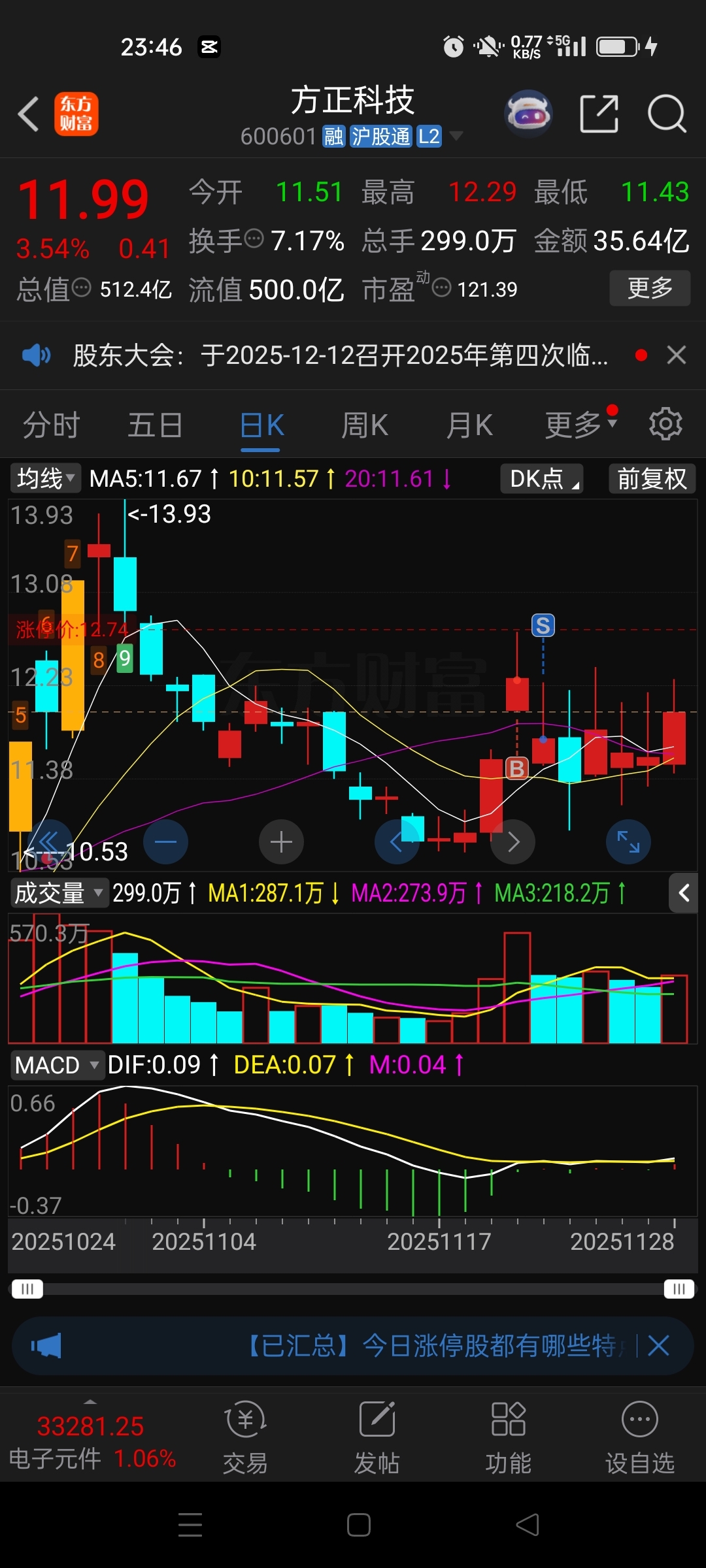Image resolution: width=706 pixels, height=1568 pixels.
Task: Move chart left one candle
Action: pos(396,841)
